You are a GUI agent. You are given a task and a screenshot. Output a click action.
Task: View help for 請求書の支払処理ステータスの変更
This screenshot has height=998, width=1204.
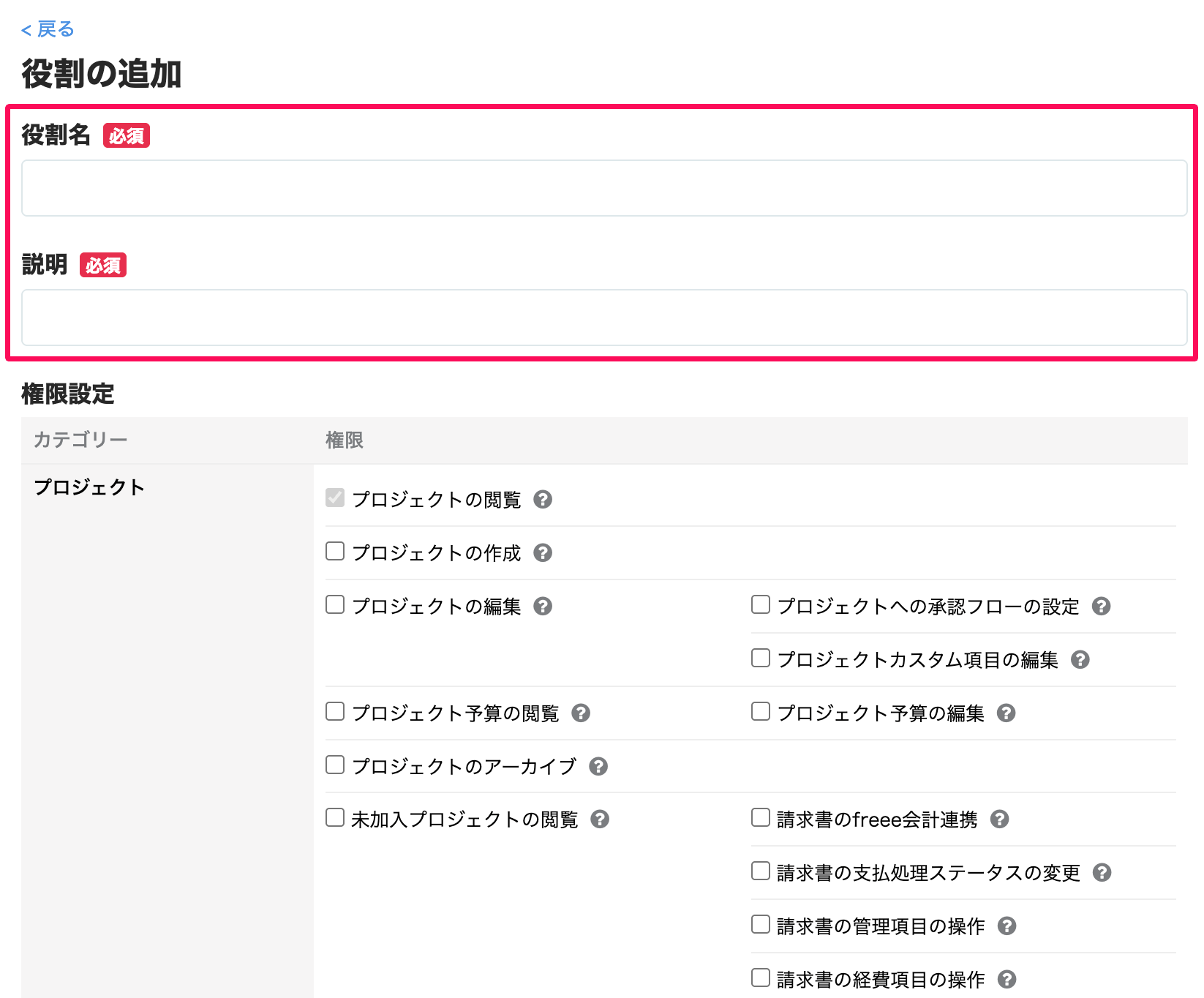(x=1102, y=872)
